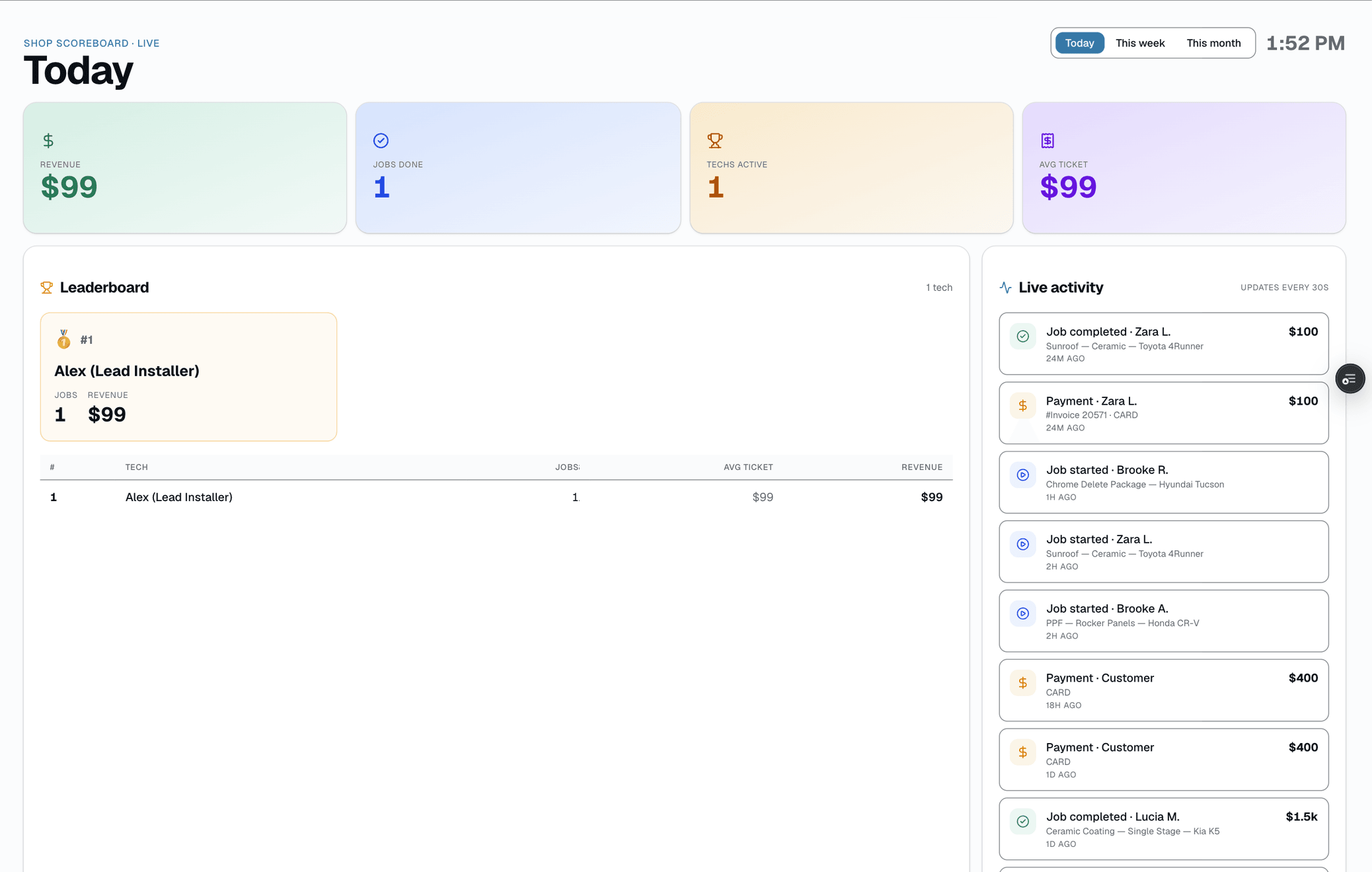The width and height of the screenshot is (1372, 872).
Task: Click the AVG TICKET column header
Action: (748, 467)
